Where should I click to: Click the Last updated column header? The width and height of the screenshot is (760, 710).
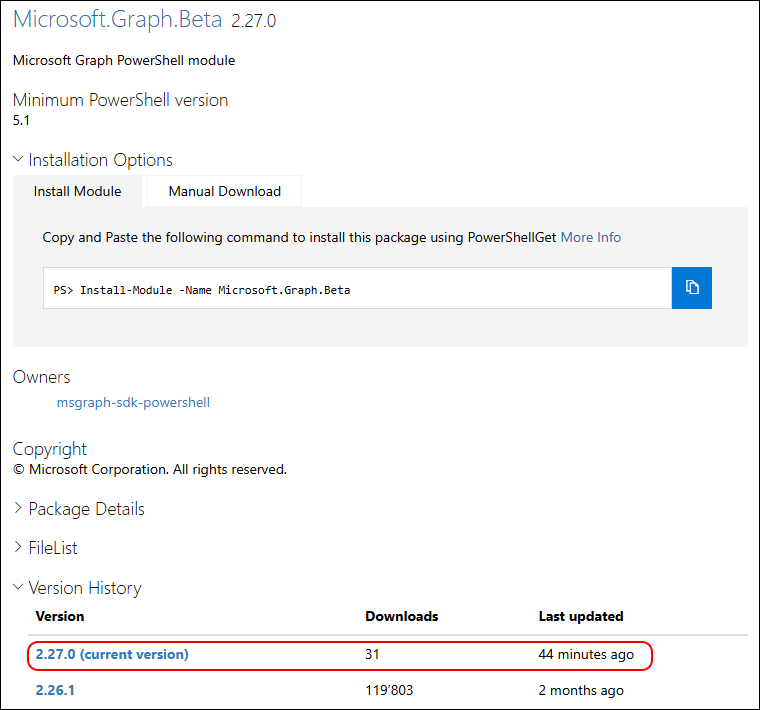click(x=581, y=616)
